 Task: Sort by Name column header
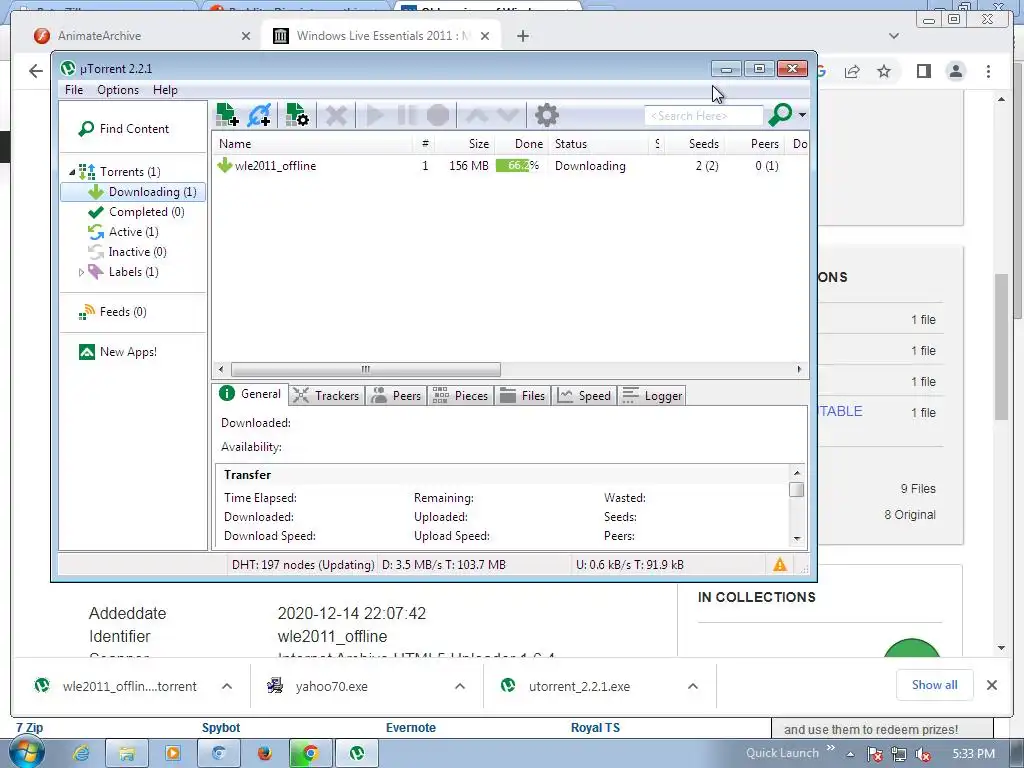(x=312, y=144)
